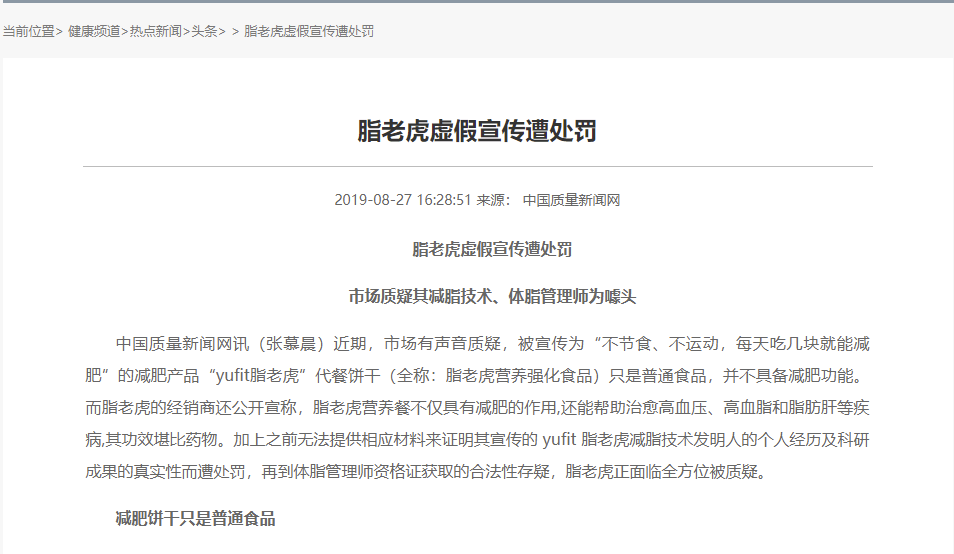
Task: Click the section heading 减肥饼干只是普通食品
Action: coord(195,519)
